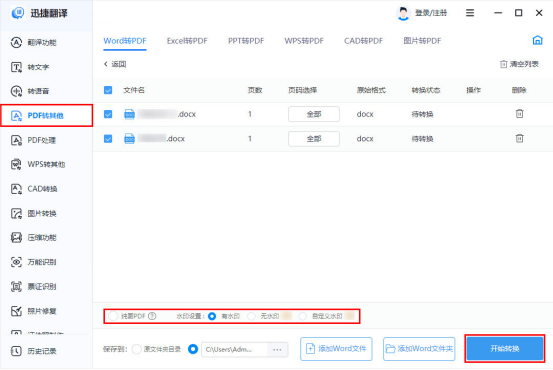The width and height of the screenshot is (553, 370).
Task: Open 全部 page selector of second docx
Action: (314, 139)
